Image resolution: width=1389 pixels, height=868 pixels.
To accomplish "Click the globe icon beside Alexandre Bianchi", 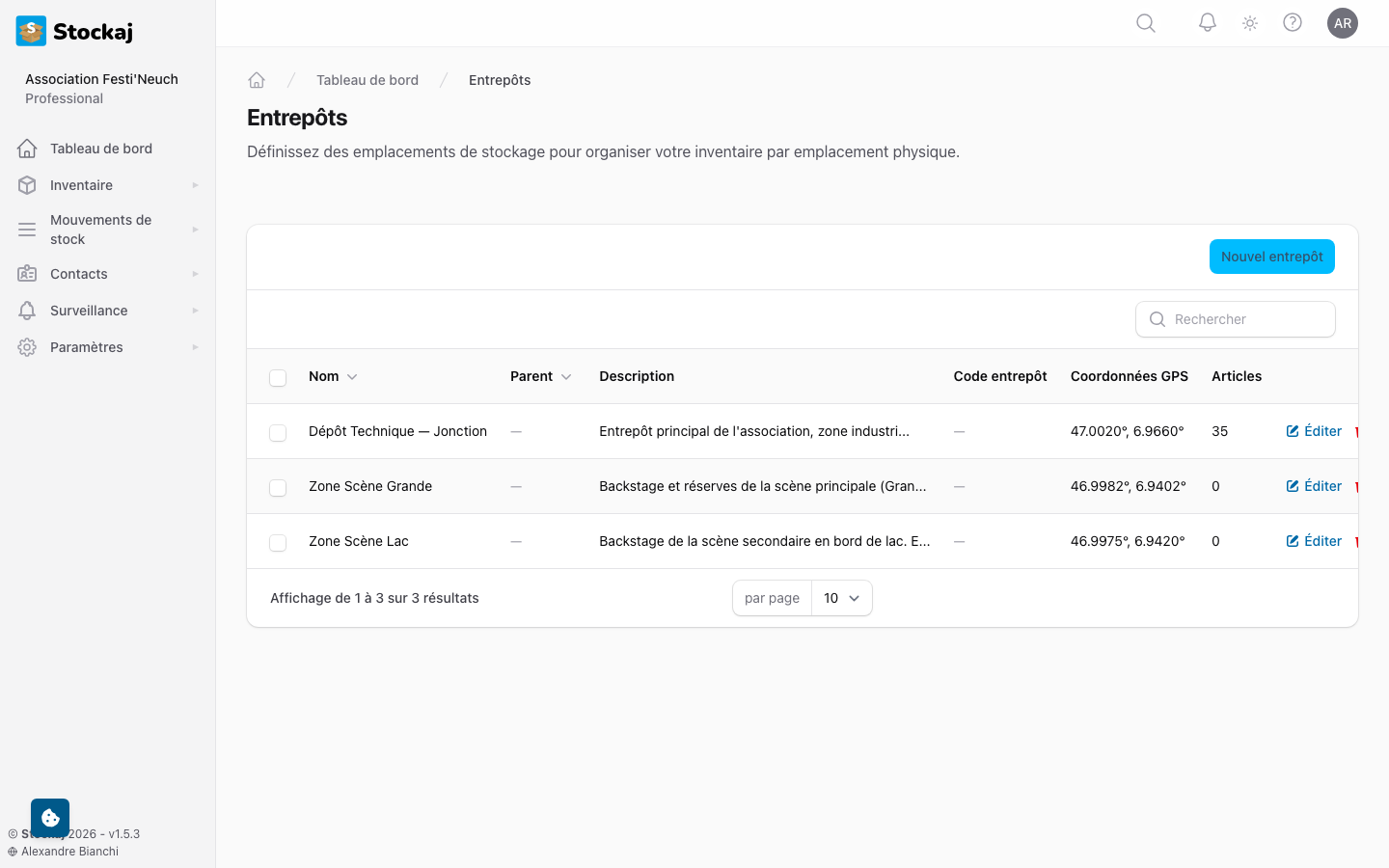I will 13,852.
